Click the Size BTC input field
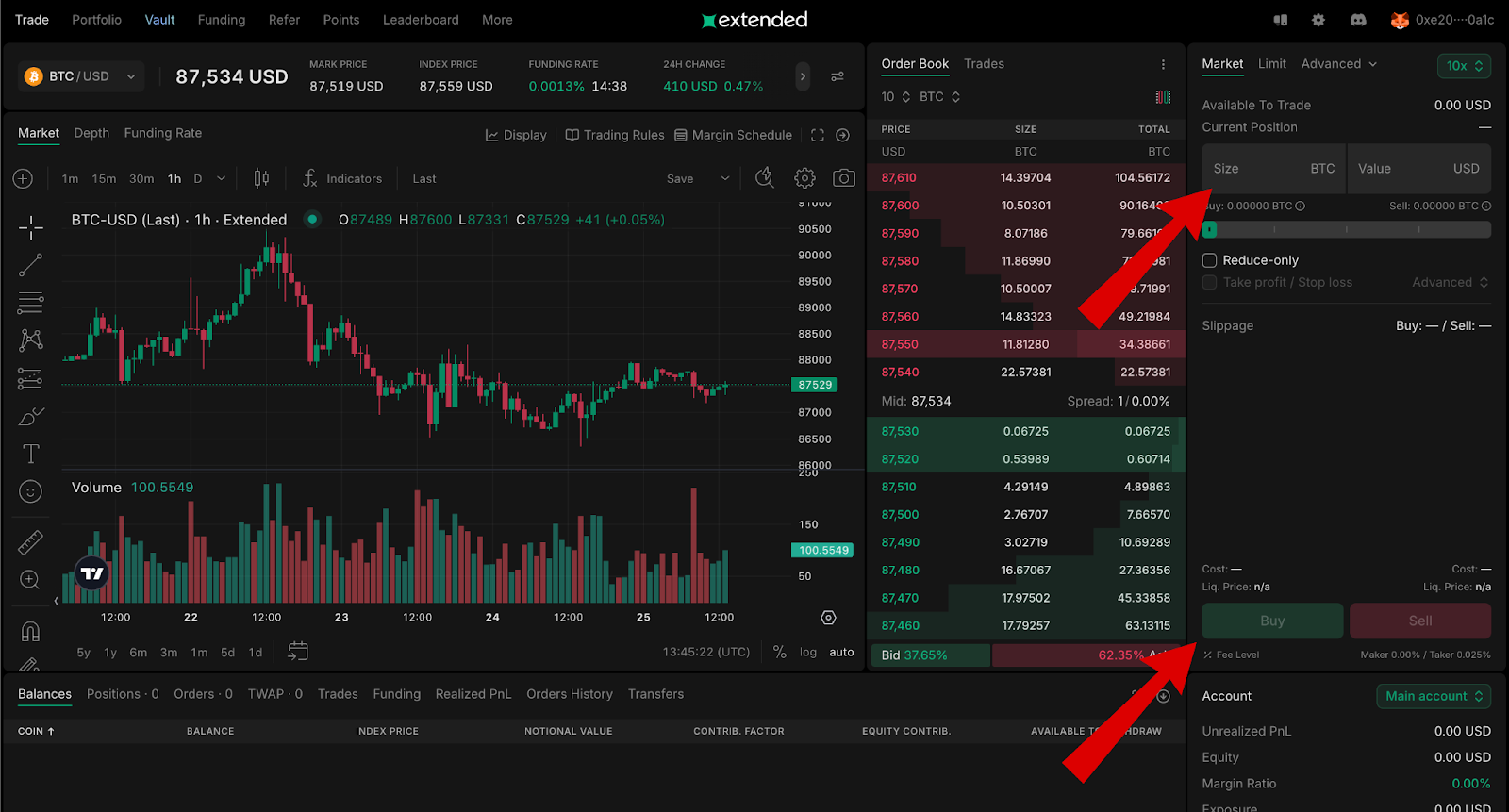 1274,169
